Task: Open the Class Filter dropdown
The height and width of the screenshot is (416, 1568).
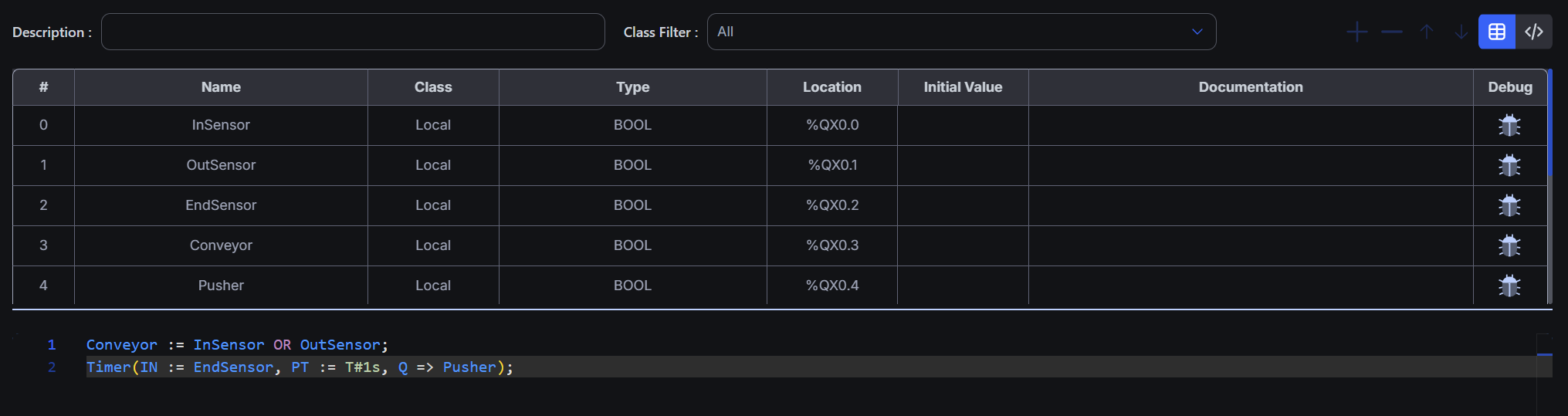Action: 960,32
